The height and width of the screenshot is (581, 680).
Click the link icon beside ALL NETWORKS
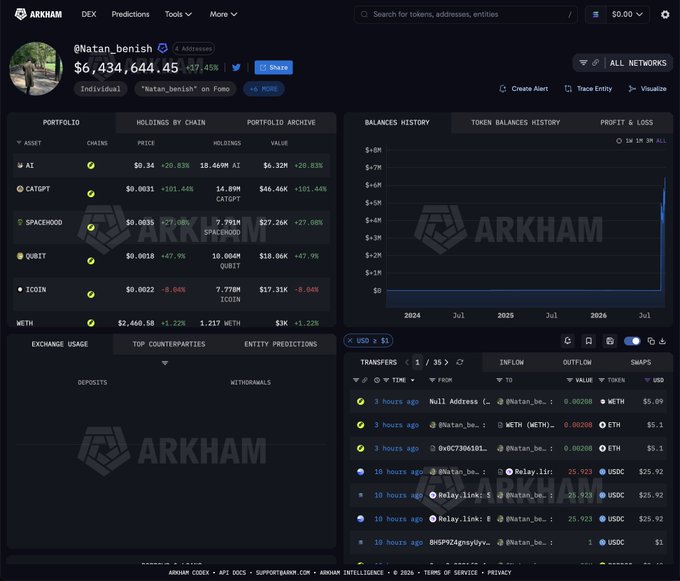595,63
